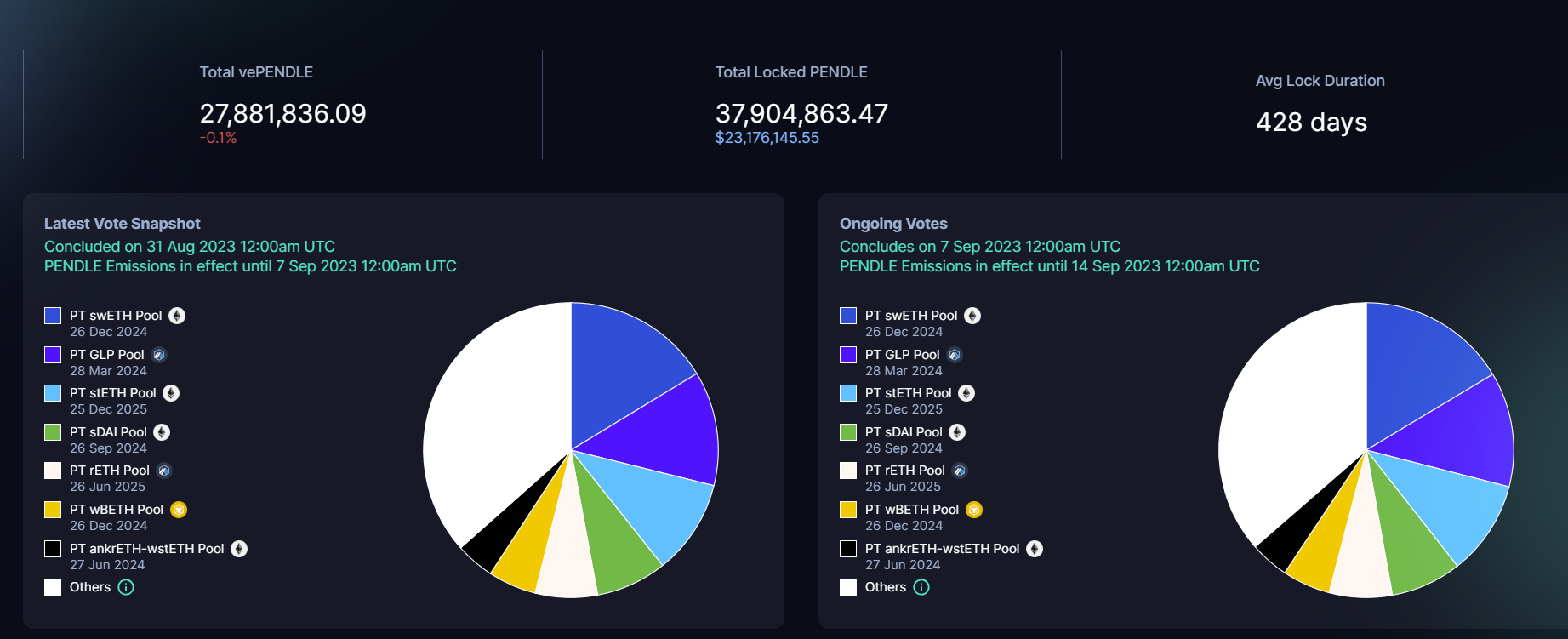The width and height of the screenshot is (1568, 639).
Task: Select yellow PT wBETH swatch in Latest Vote Snapshot
Action: pyautogui.click(x=53, y=510)
